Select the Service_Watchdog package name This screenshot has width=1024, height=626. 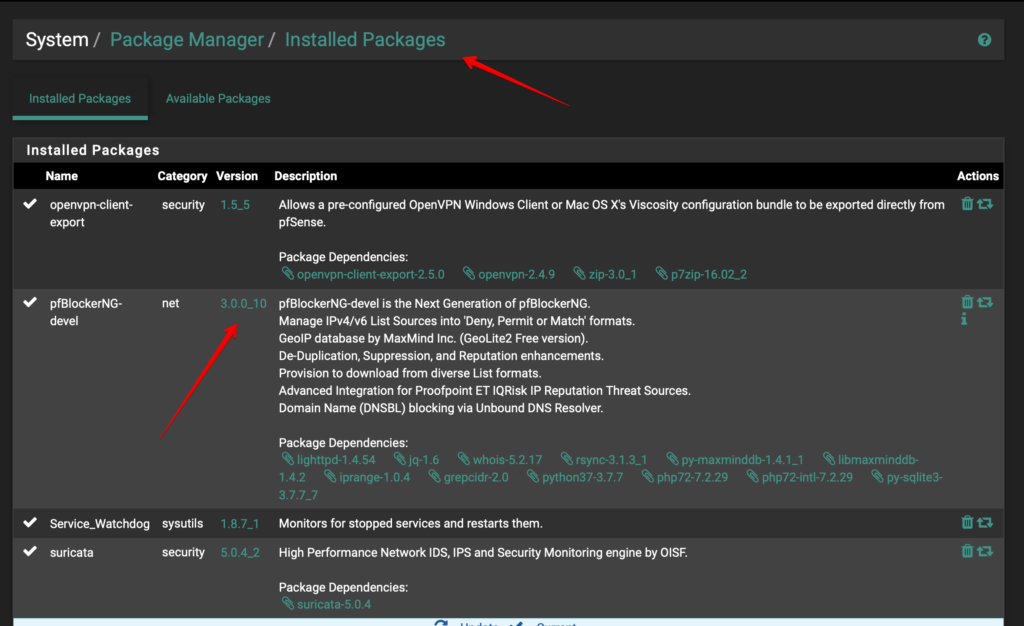(x=99, y=524)
